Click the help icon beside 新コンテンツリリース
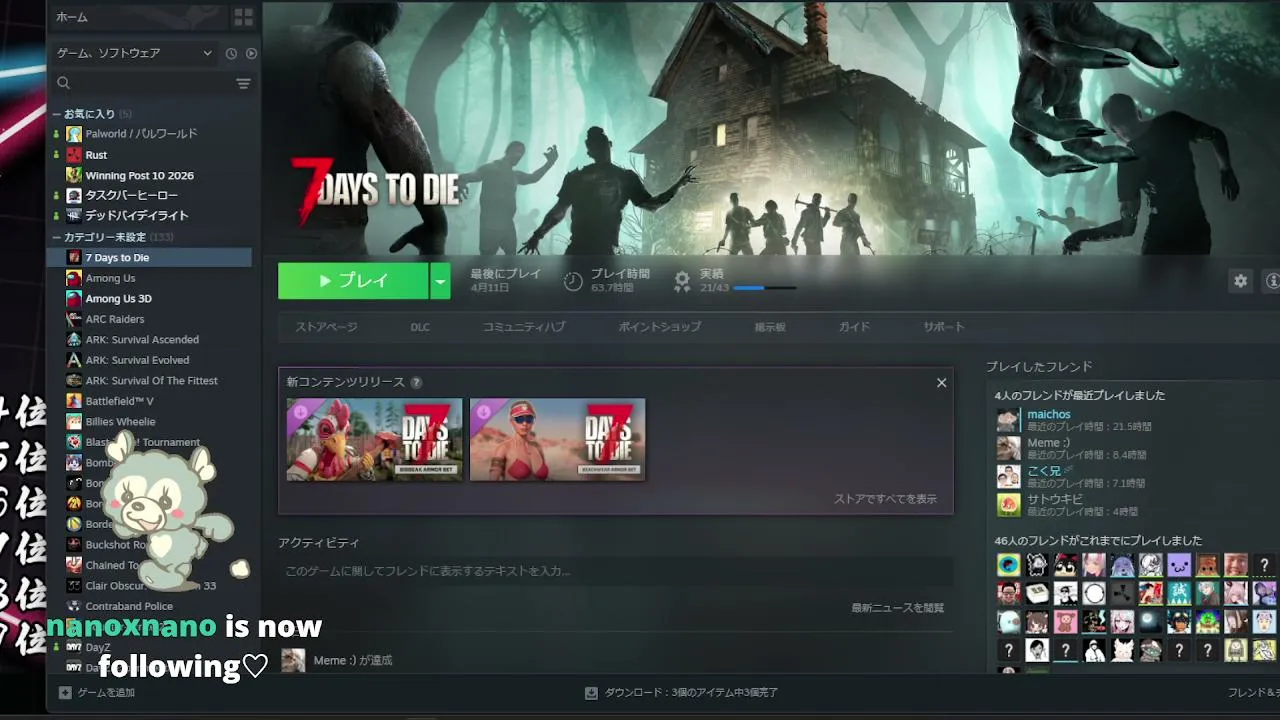 (416, 382)
